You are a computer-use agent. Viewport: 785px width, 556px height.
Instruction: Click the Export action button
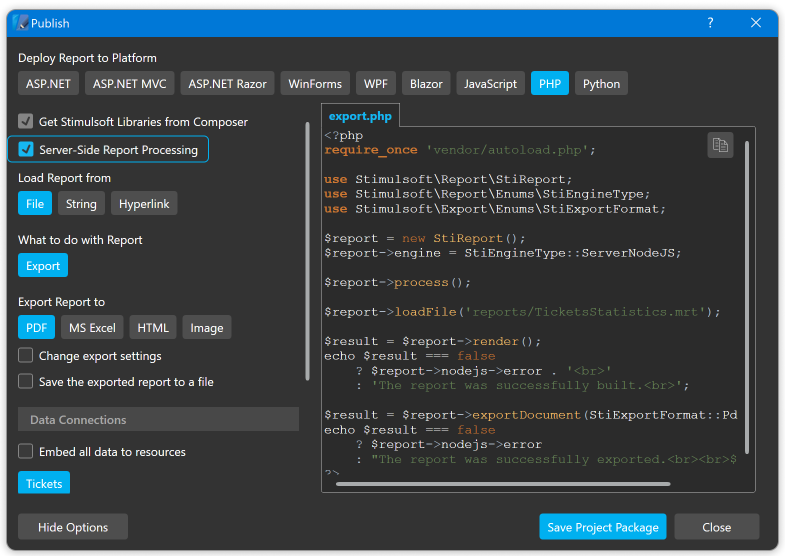pyautogui.click(x=43, y=266)
